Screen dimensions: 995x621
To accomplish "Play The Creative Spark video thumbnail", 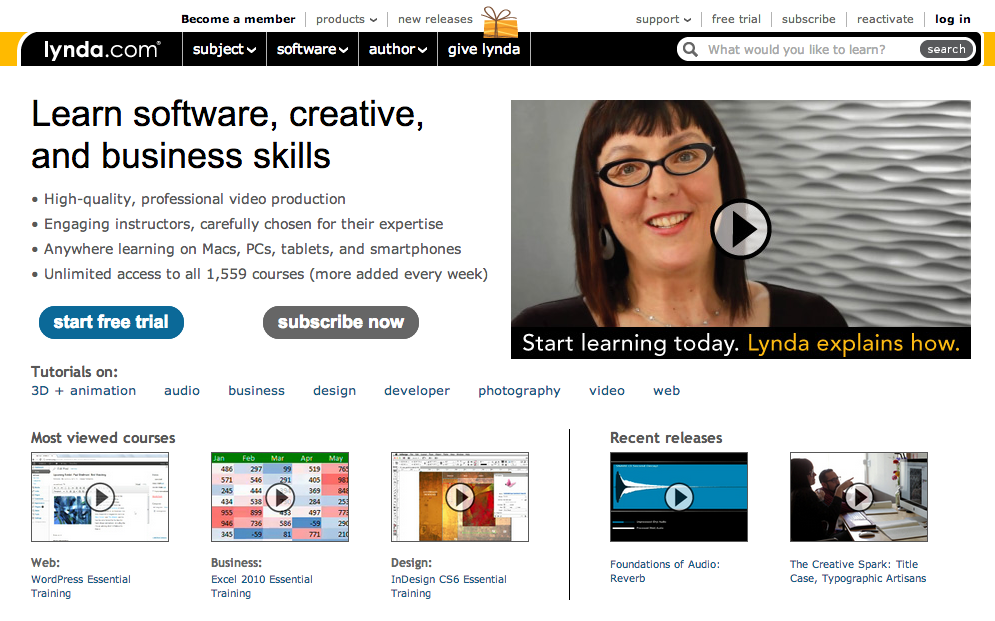I will click(859, 497).
